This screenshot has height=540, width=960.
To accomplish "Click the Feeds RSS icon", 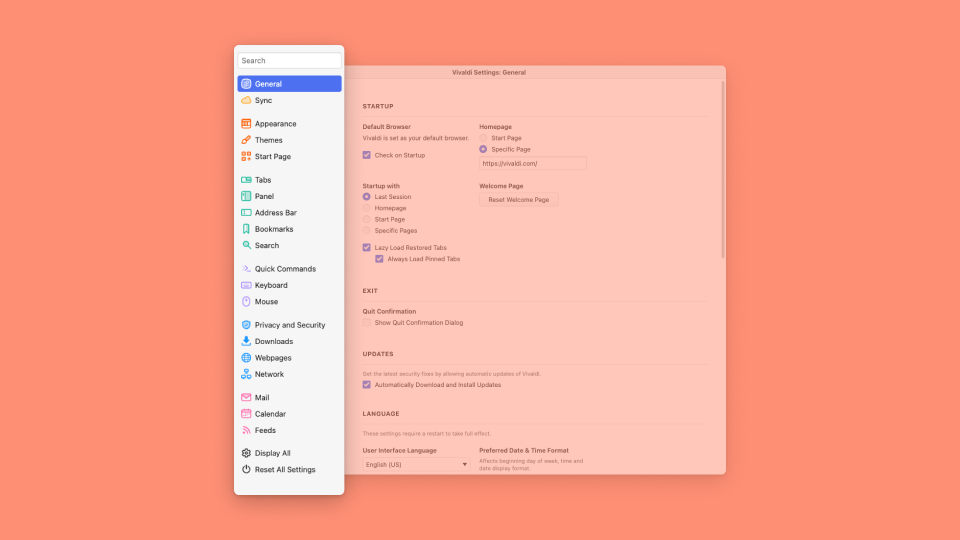I will 246,430.
